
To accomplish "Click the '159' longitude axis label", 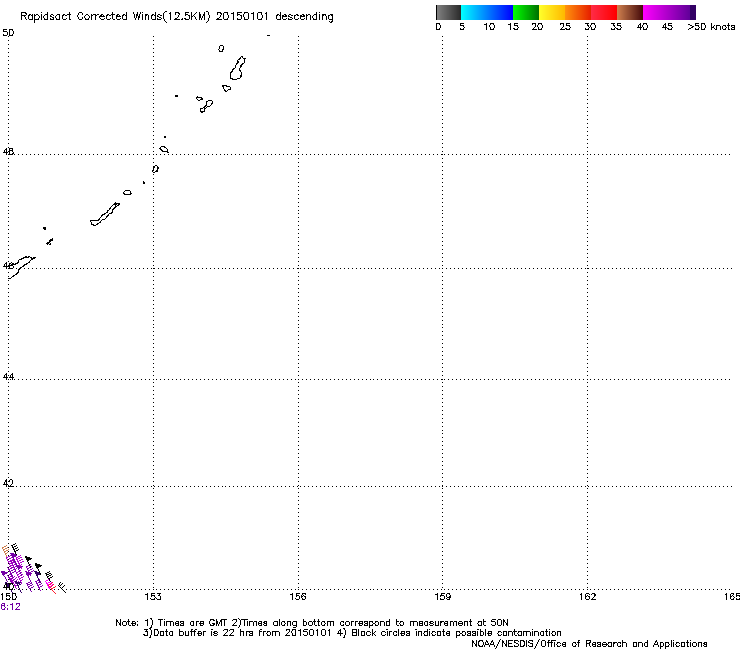I will [x=443, y=597].
